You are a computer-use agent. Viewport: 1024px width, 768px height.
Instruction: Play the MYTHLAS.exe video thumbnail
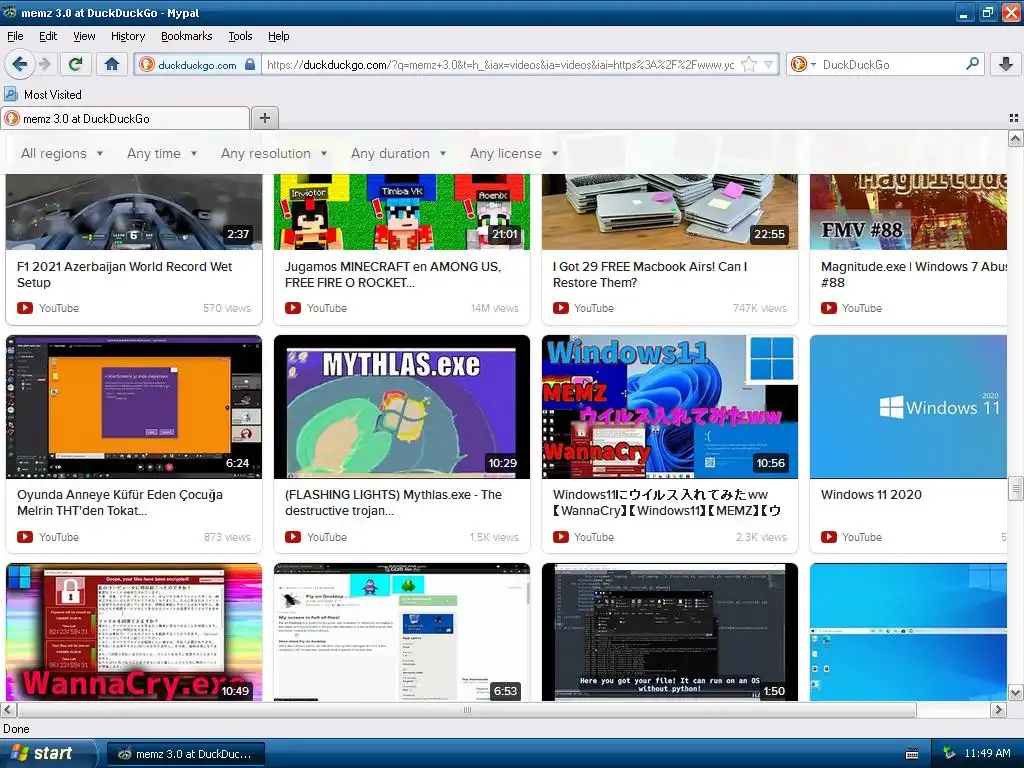(402, 407)
